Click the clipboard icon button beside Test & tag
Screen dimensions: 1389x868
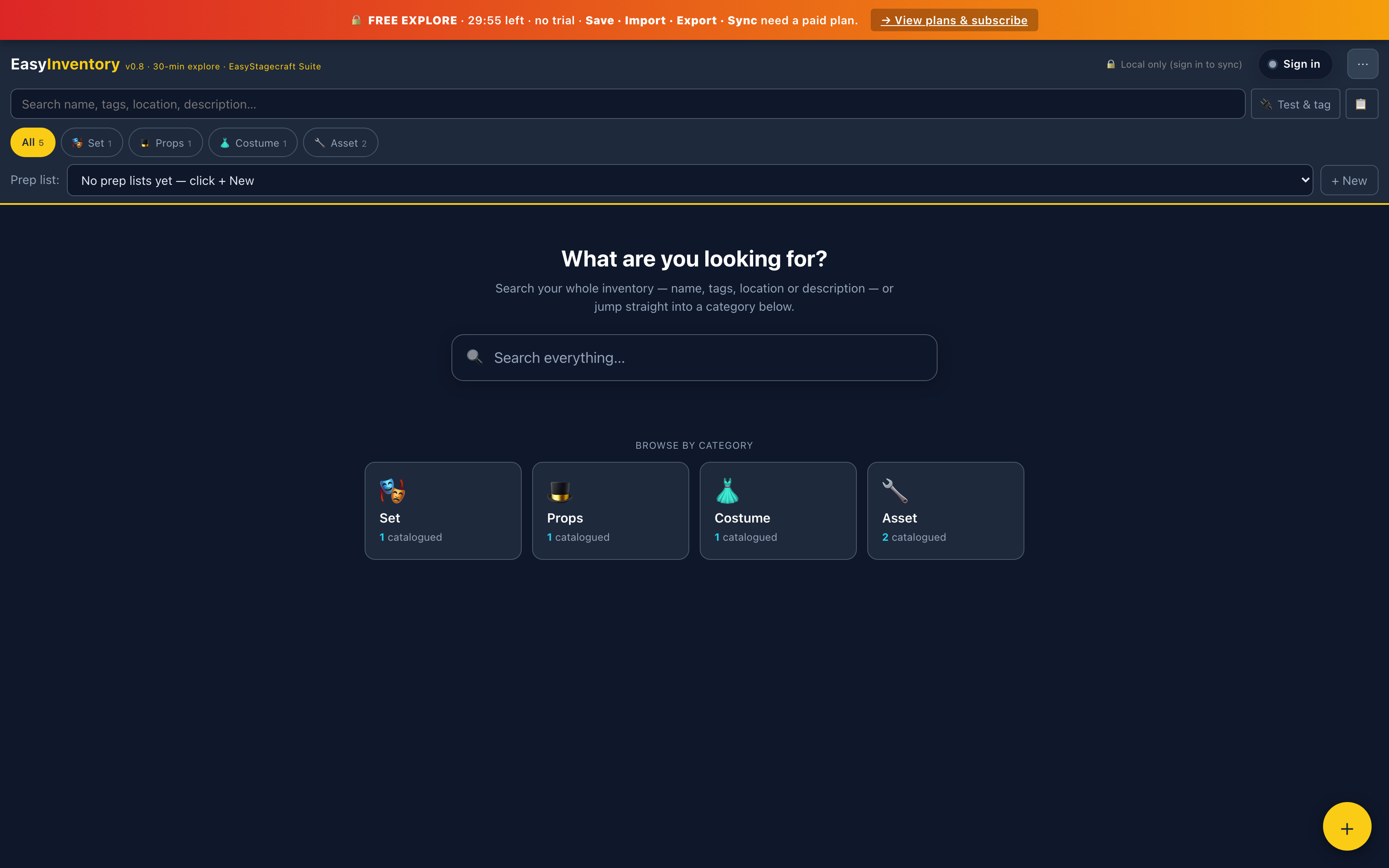point(1361,104)
